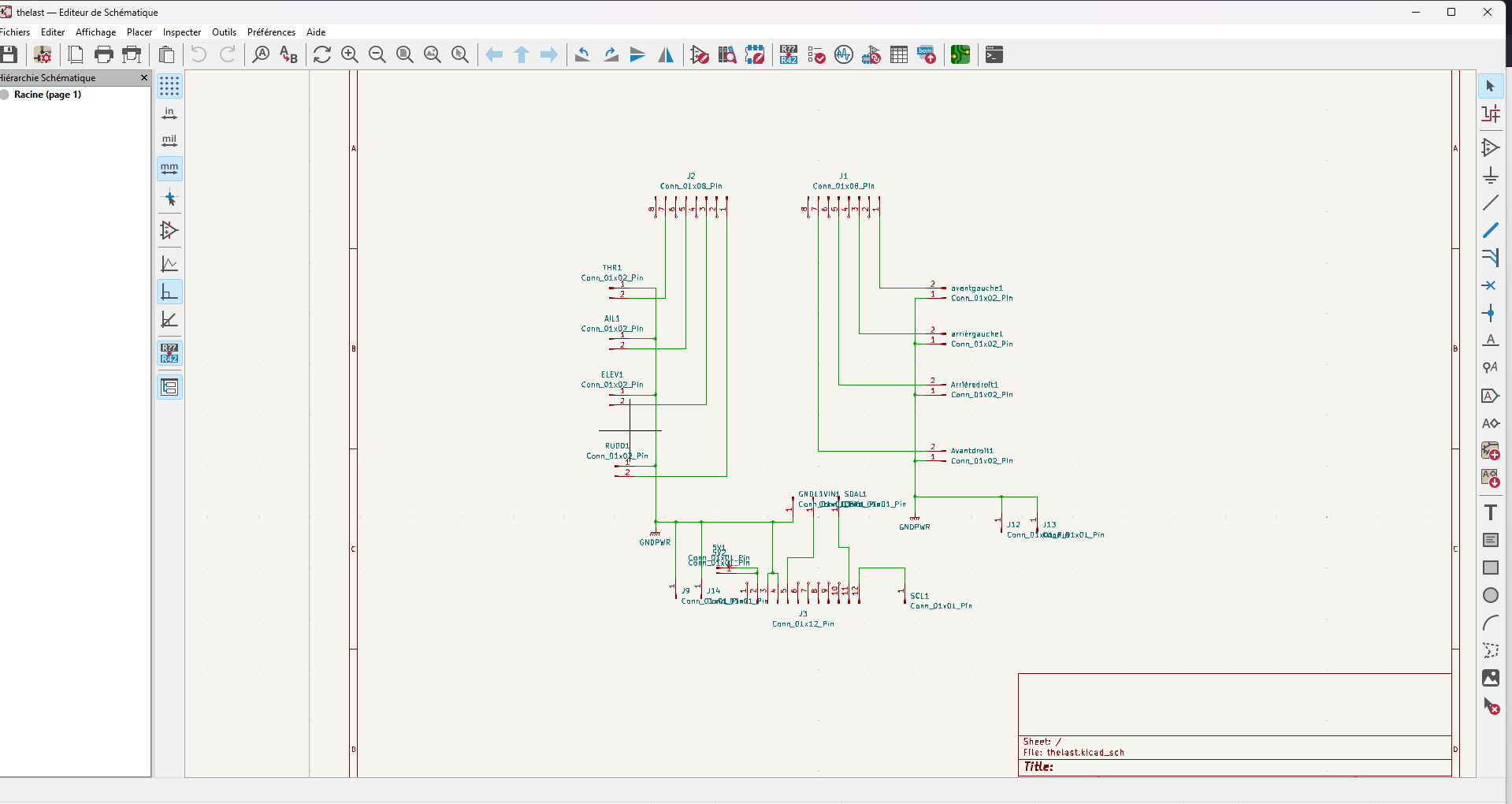This screenshot has width=1512, height=804.
Task: Select the Add power symbol tool
Action: 1490,175
